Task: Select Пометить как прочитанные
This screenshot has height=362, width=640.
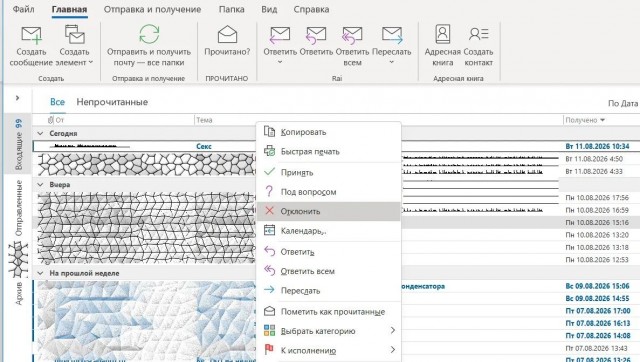Action: [x=329, y=312]
